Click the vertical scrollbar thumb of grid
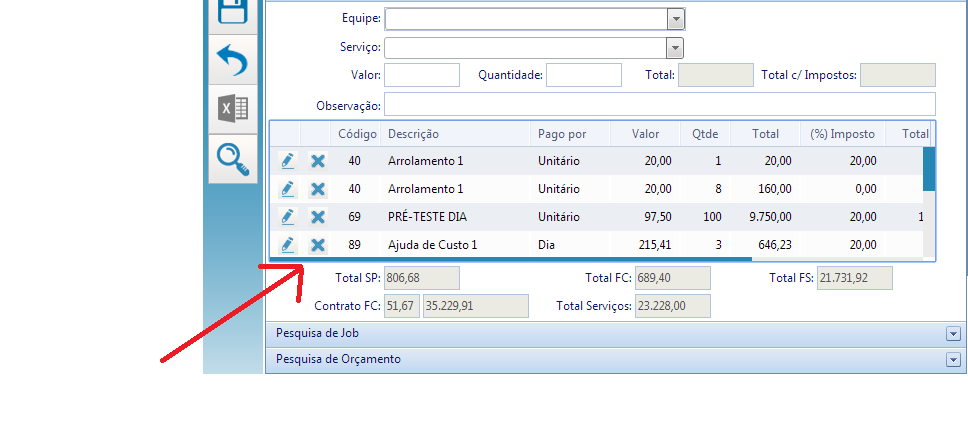The height and width of the screenshot is (426, 968). coord(929,169)
